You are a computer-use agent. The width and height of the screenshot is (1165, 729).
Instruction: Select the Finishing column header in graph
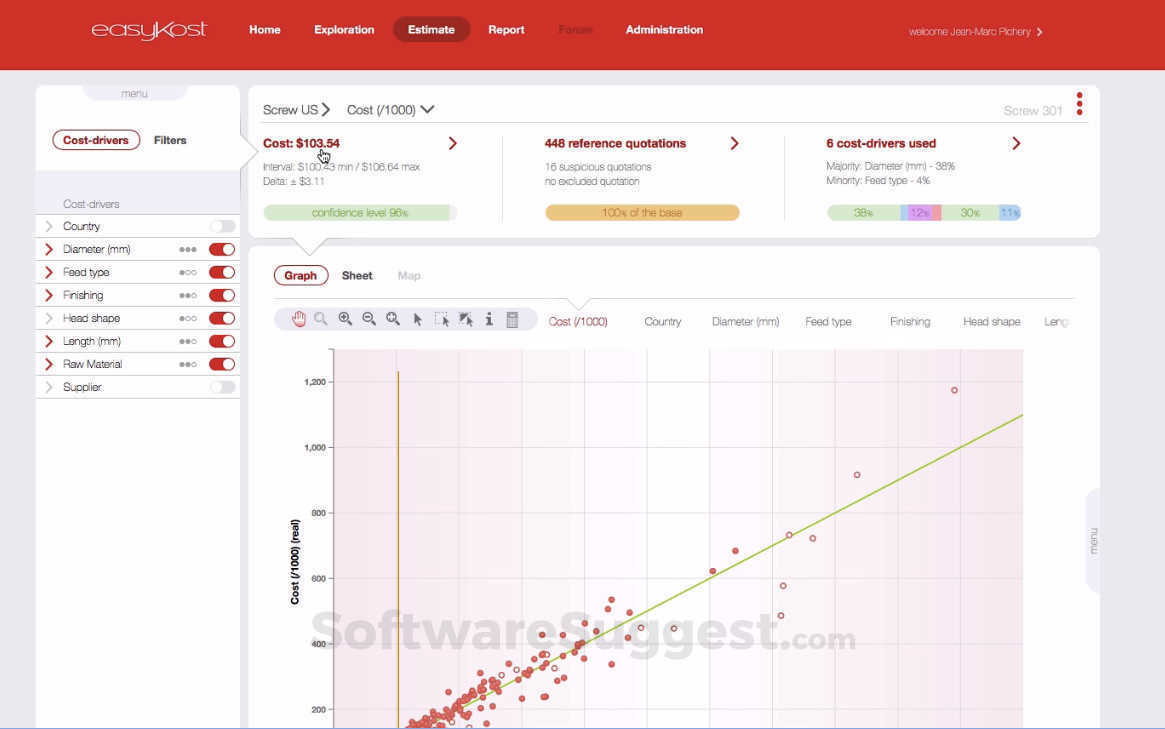(909, 322)
